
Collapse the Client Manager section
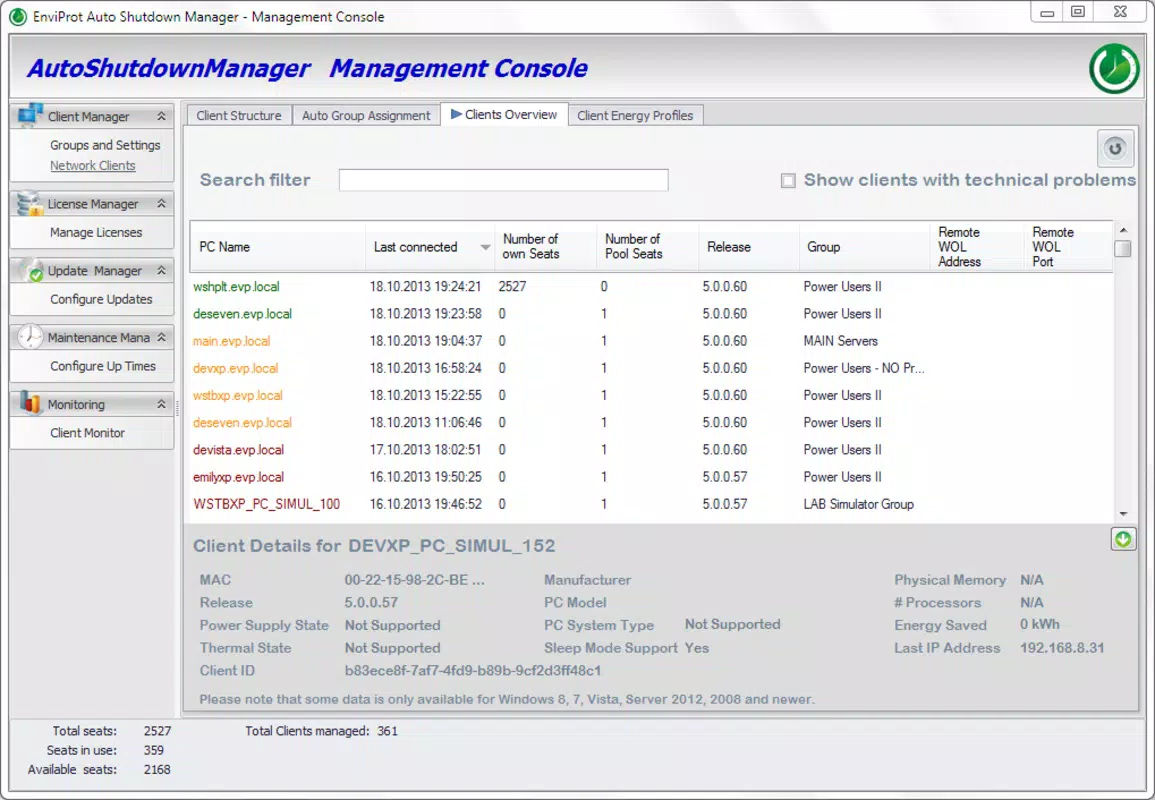[x=161, y=116]
